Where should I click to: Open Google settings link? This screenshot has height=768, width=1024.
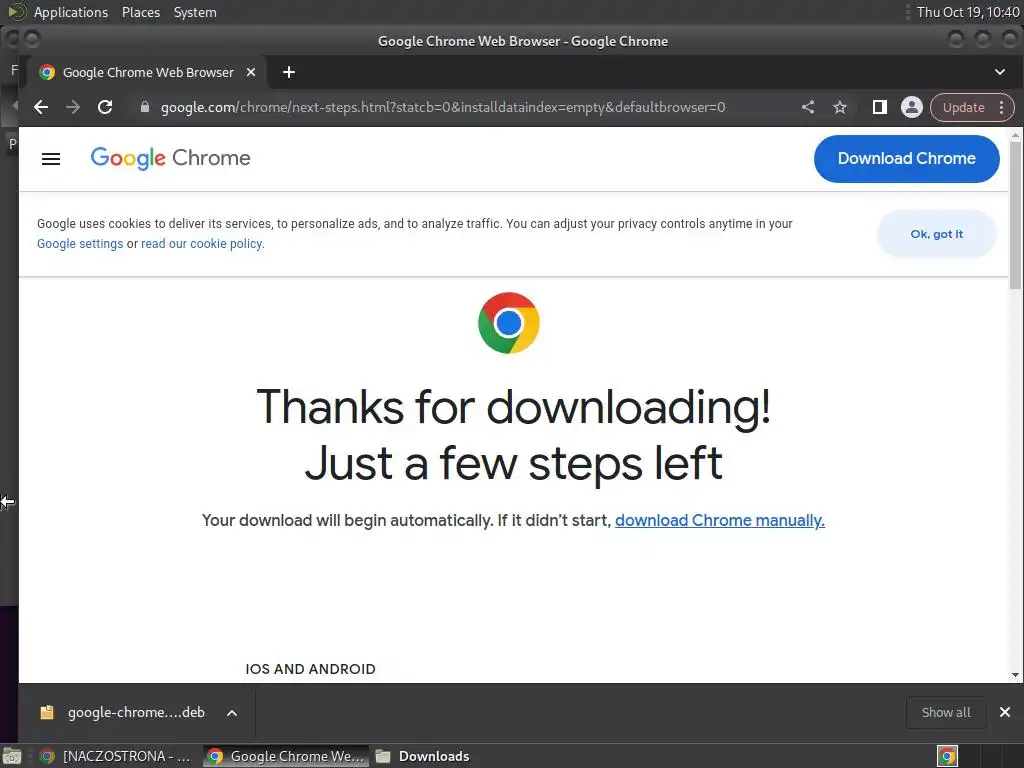pos(80,244)
